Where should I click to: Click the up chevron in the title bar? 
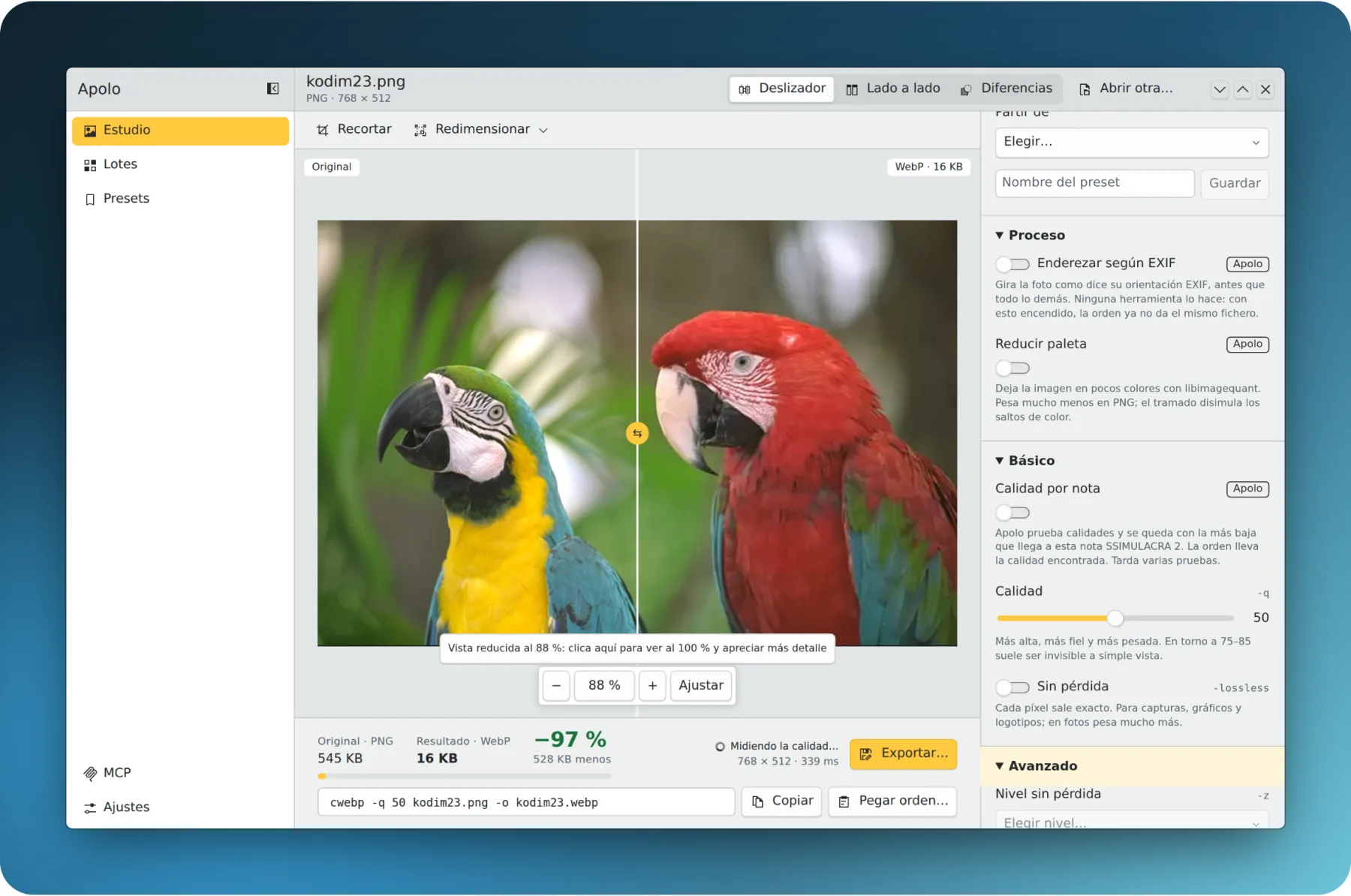click(x=1243, y=89)
